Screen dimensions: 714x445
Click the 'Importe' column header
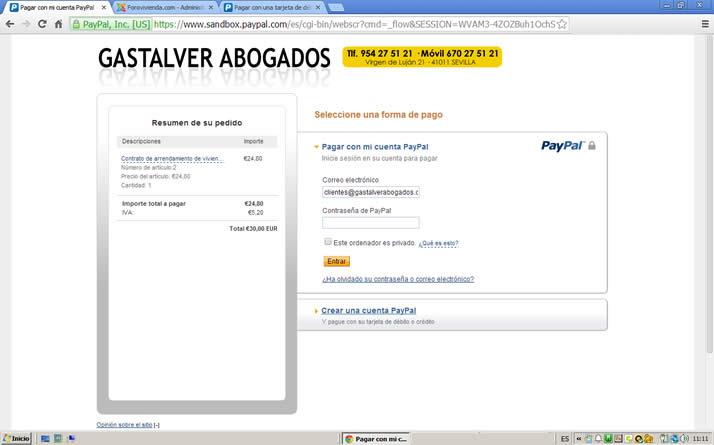click(253, 141)
